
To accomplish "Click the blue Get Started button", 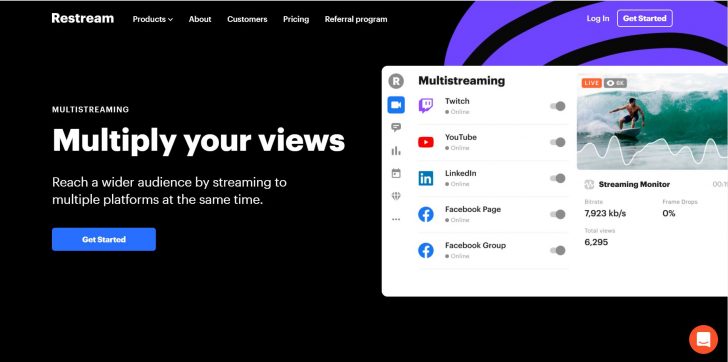I will coord(104,239).
